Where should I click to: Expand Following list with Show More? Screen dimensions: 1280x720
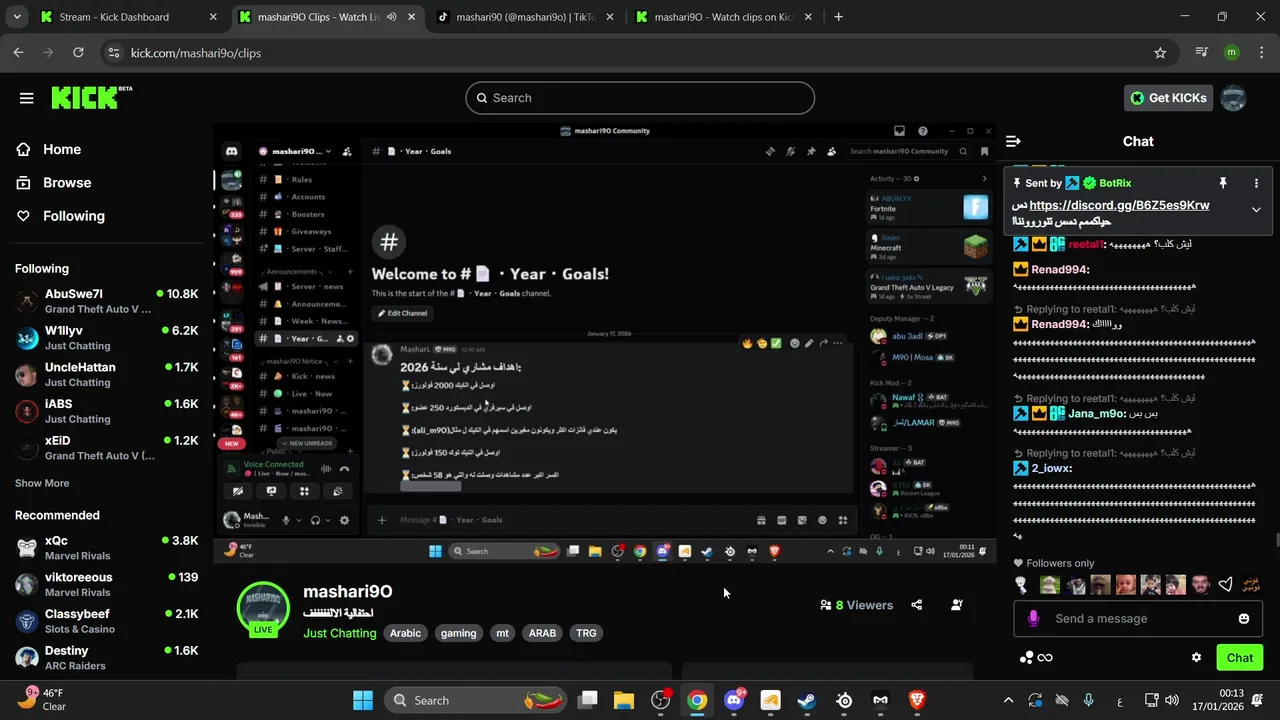pos(42,483)
